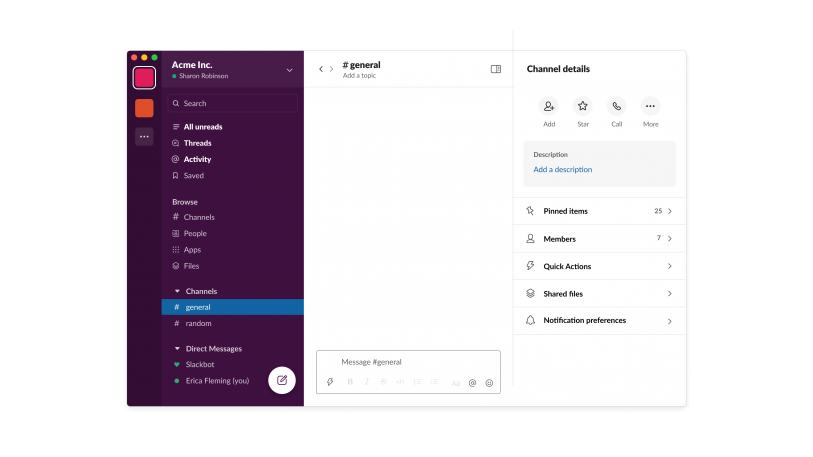
Task: Start a call with the Call icon
Action: pyautogui.click(x=616, y=106)
